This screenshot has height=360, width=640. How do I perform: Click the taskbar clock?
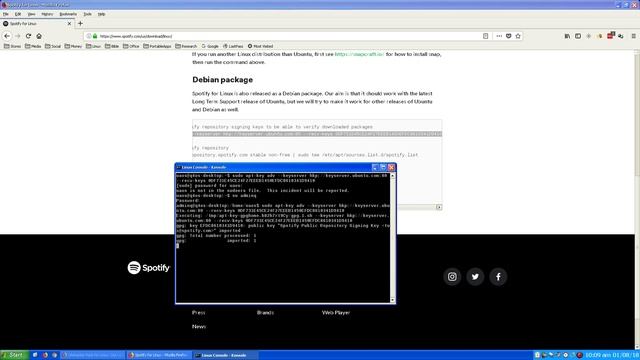(612, 355)
